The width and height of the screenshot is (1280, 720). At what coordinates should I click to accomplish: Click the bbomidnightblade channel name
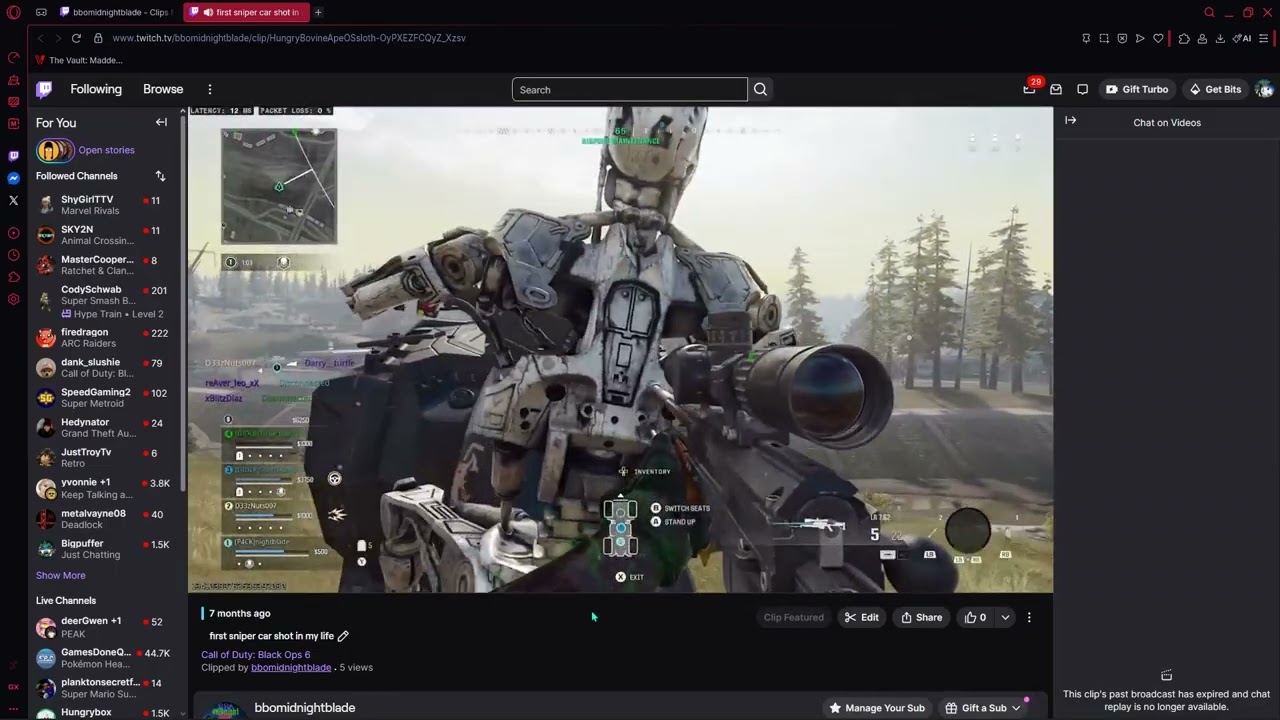(x=305, y=708)
